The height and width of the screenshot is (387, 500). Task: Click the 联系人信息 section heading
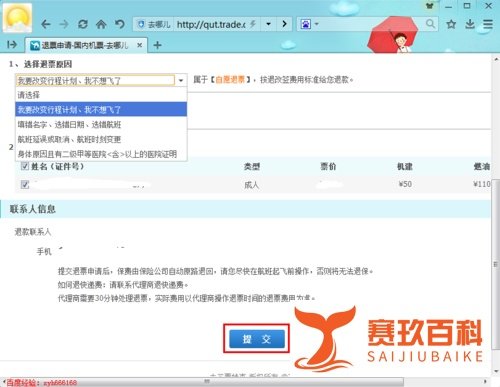[x=33, y=209]
